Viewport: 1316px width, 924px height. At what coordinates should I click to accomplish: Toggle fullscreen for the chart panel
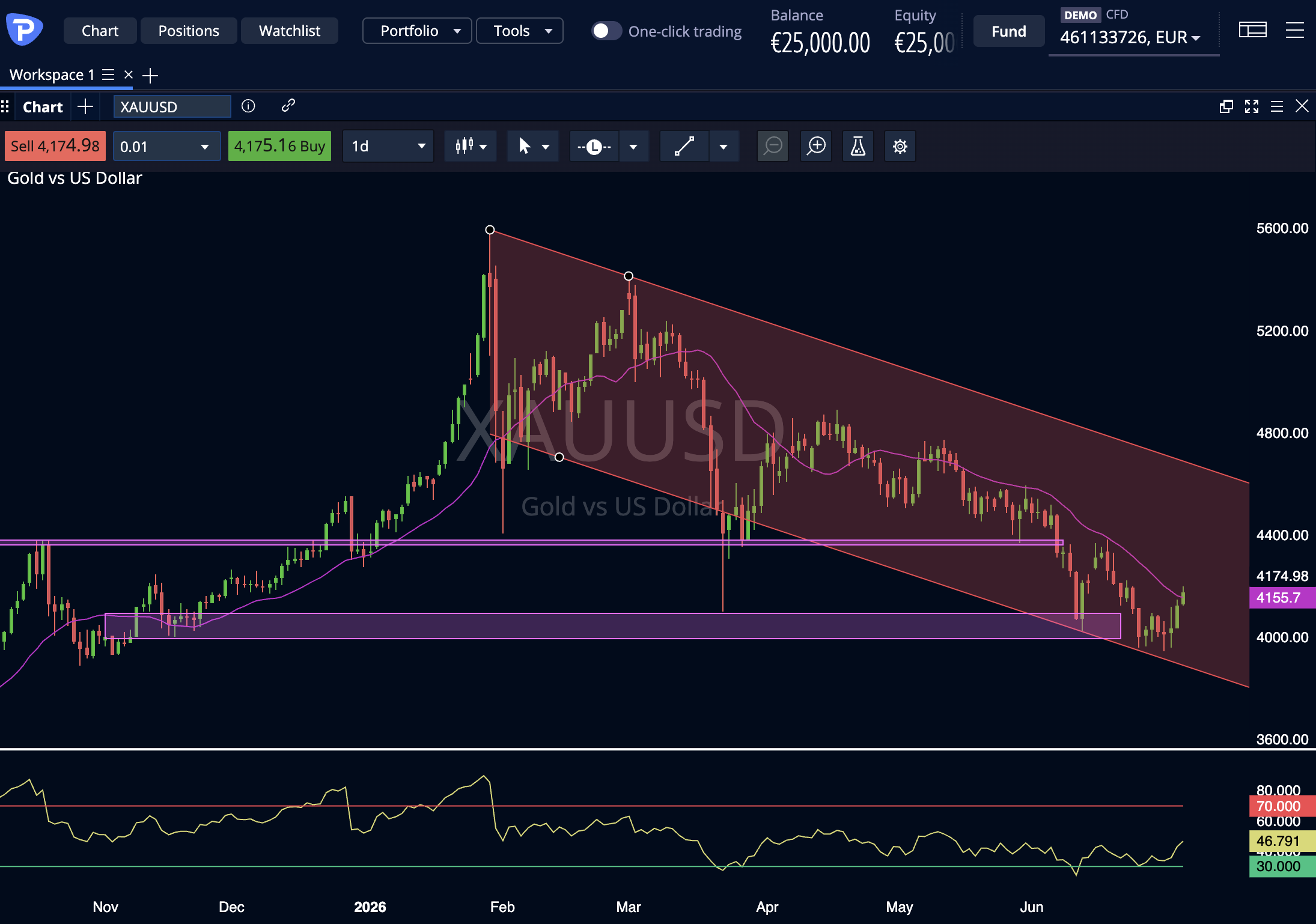point(1252,106)
